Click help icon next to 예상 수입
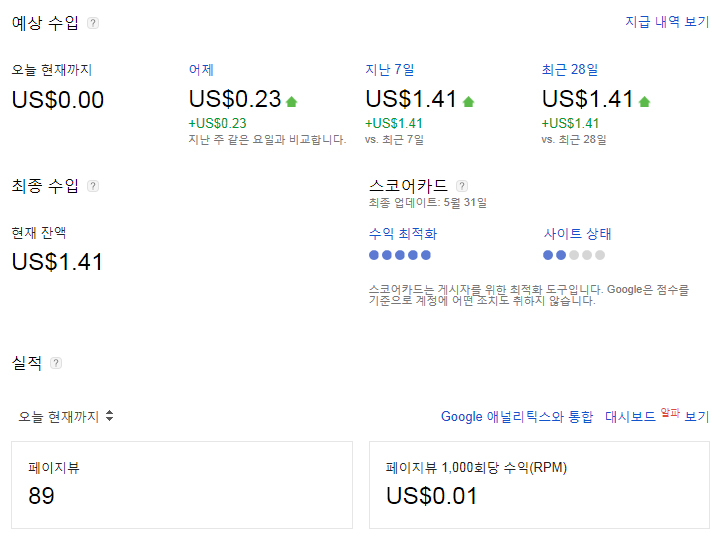 tap(93, 23)
